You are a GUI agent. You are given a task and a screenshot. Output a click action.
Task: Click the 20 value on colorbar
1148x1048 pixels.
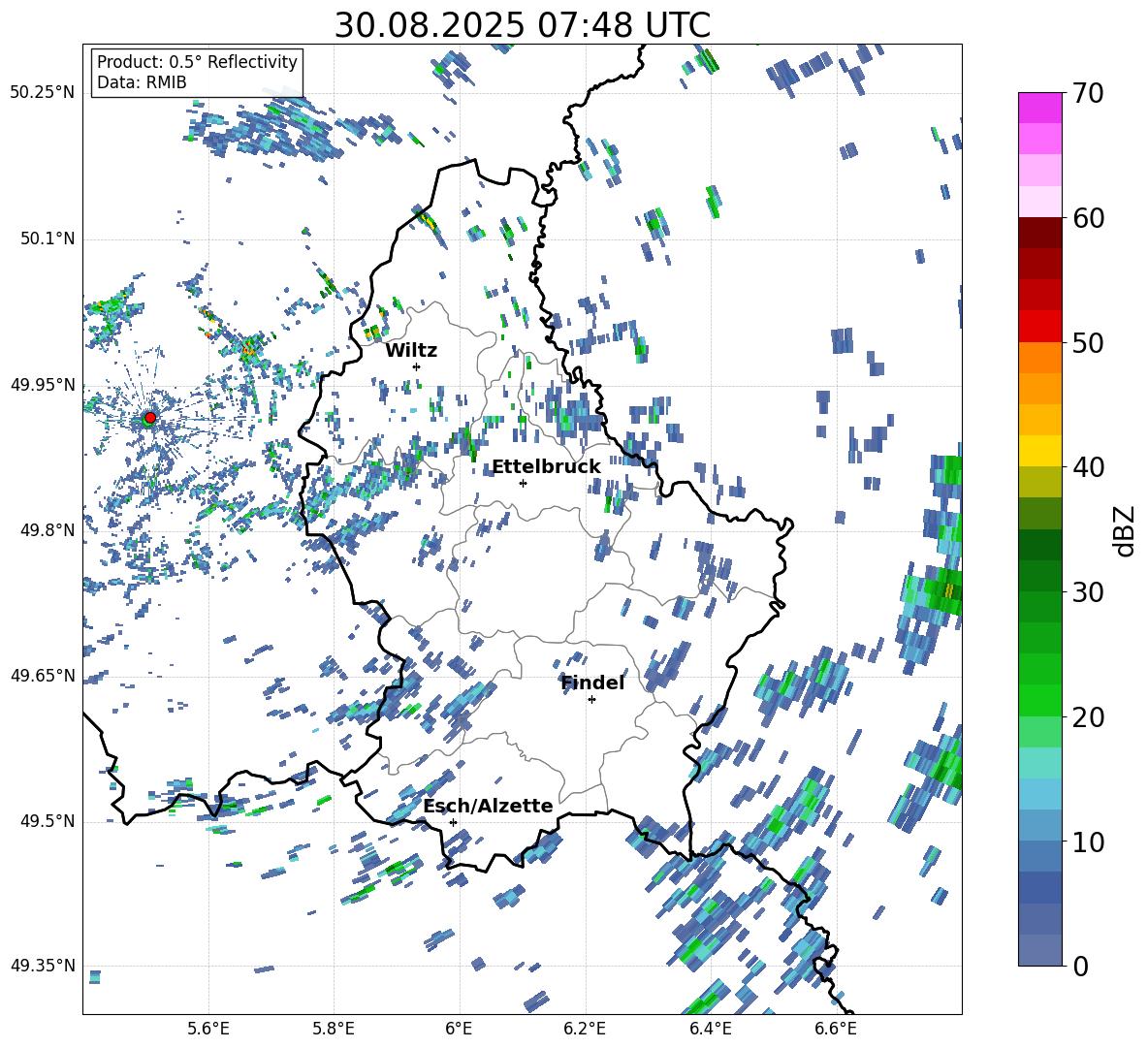[x=1088, y=716]
